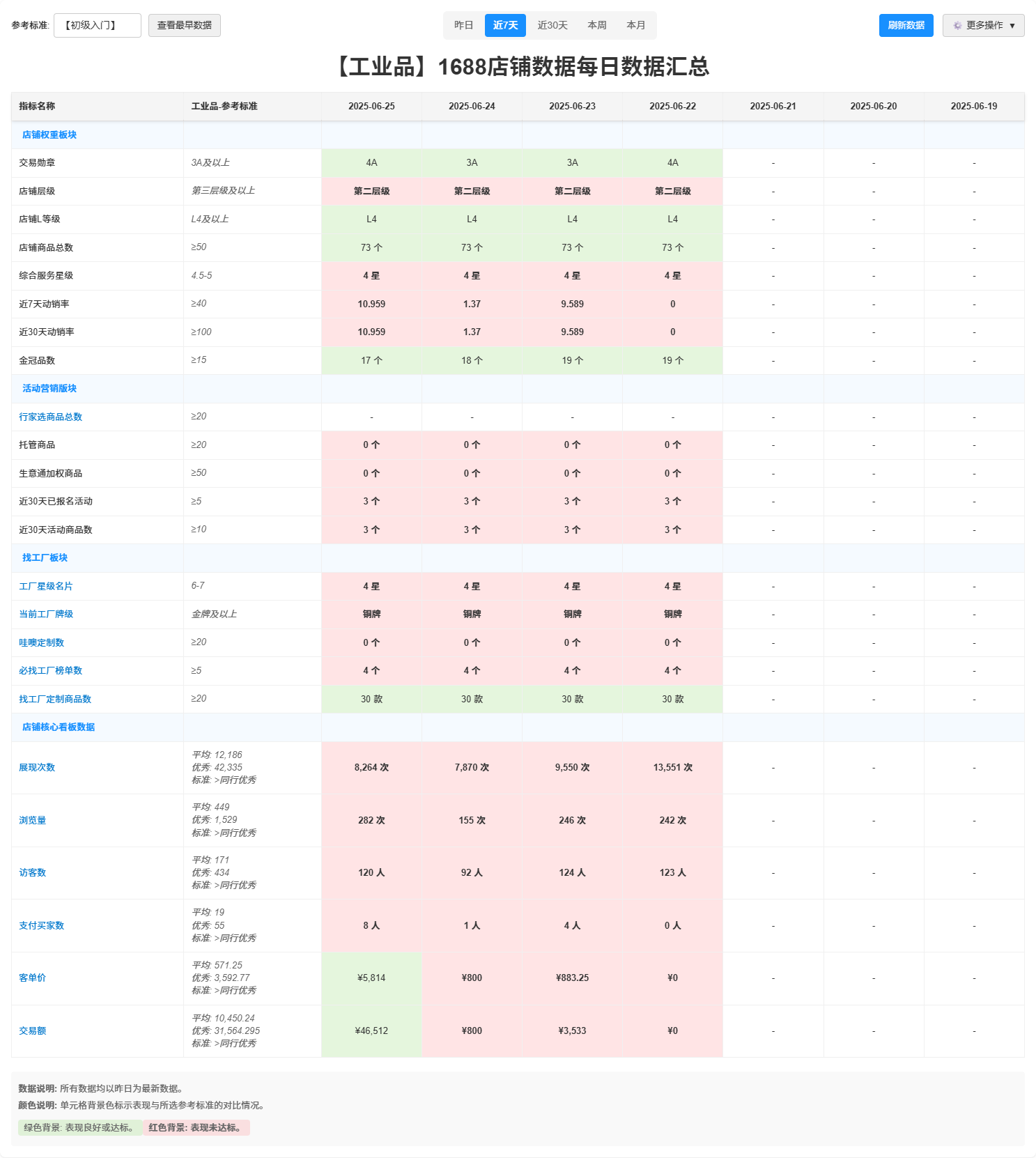
Task: Select the 近7天 tab
Action: tap(505, 25)
